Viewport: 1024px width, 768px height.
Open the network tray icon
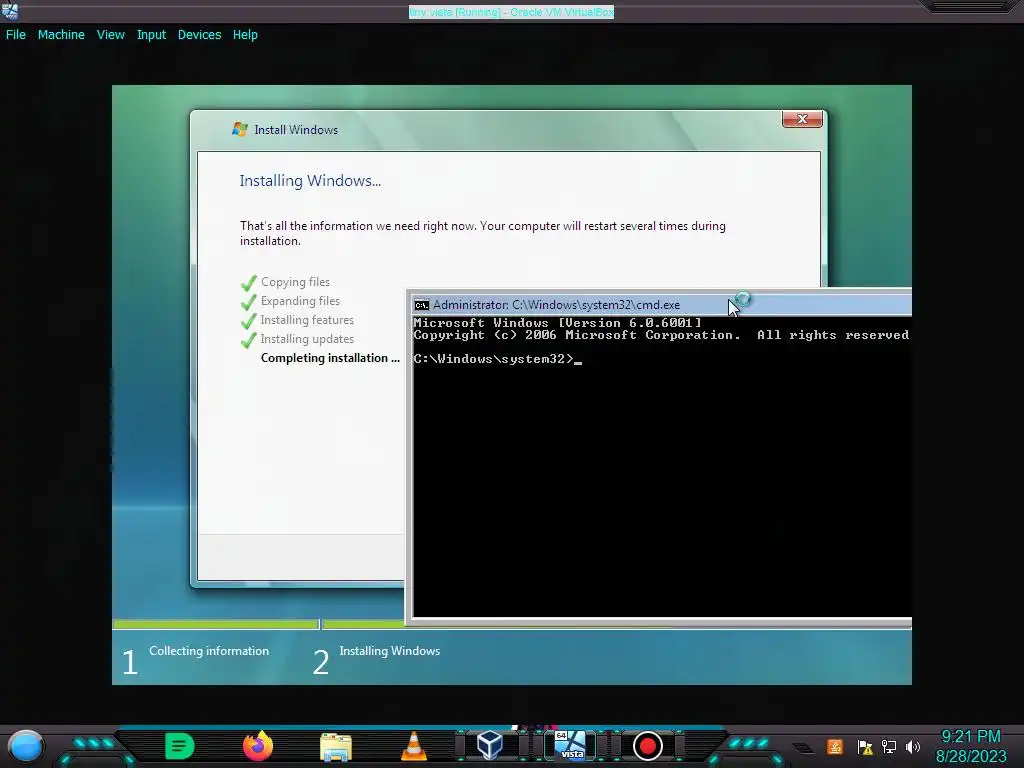pyautogui.click(x=889, y=746)
